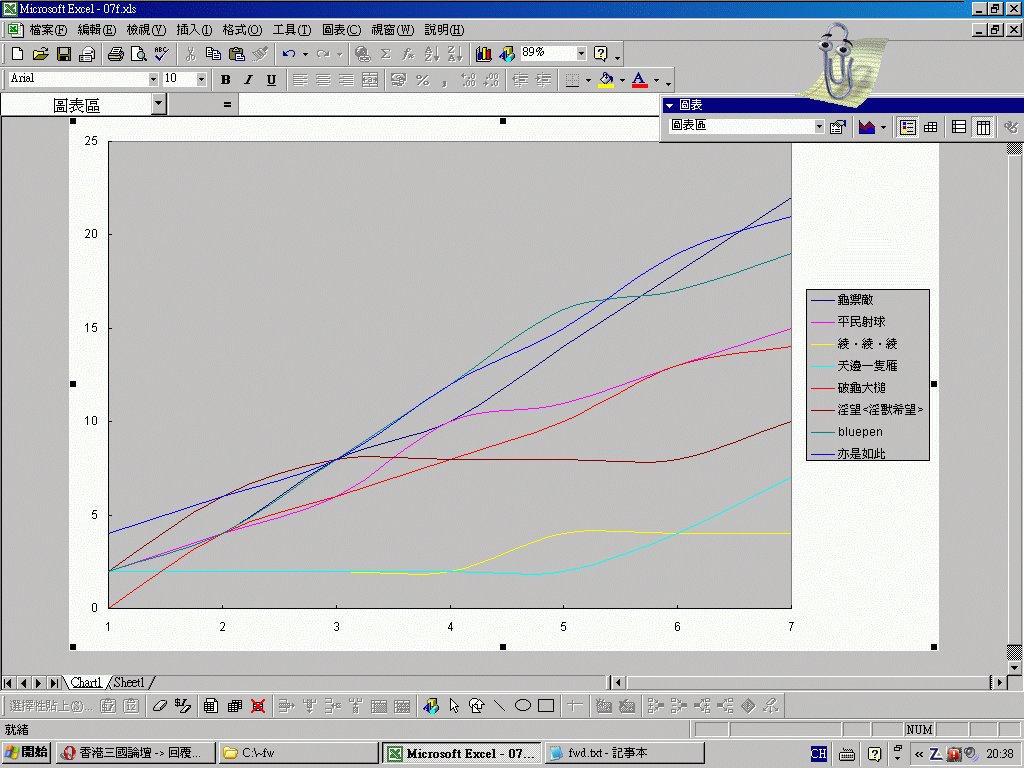Open the 89% zoom dropdown
Viewport: 1024px width, 768px height.
tap(581, 54)
